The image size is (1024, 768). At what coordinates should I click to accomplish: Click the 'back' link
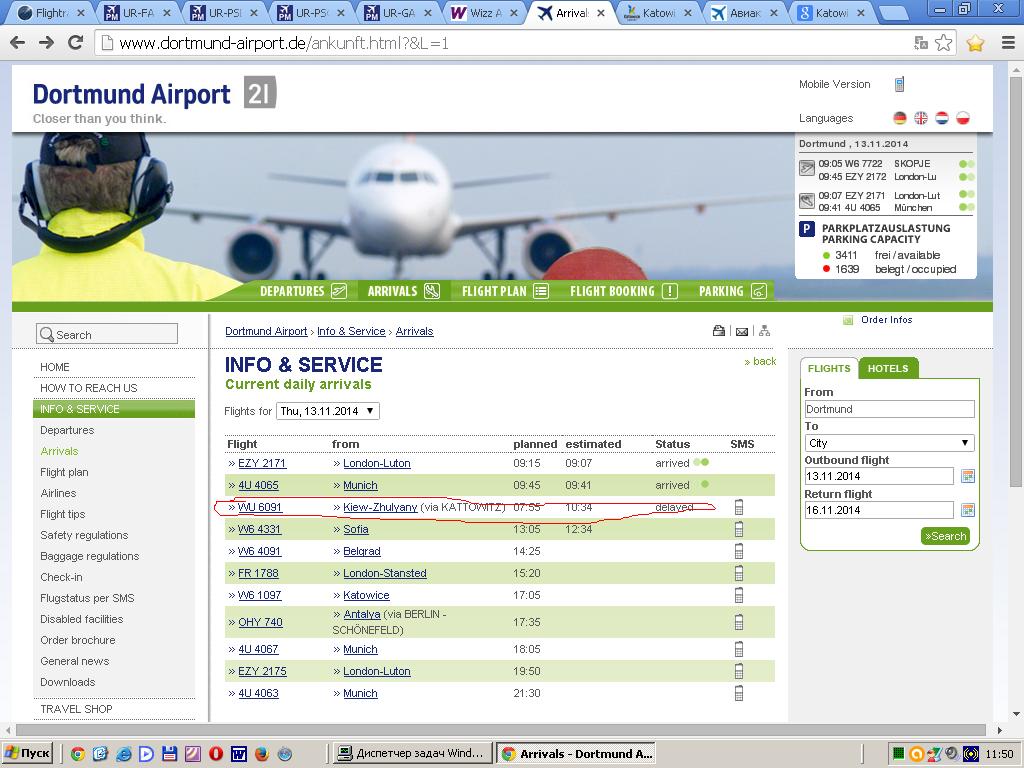762,361
